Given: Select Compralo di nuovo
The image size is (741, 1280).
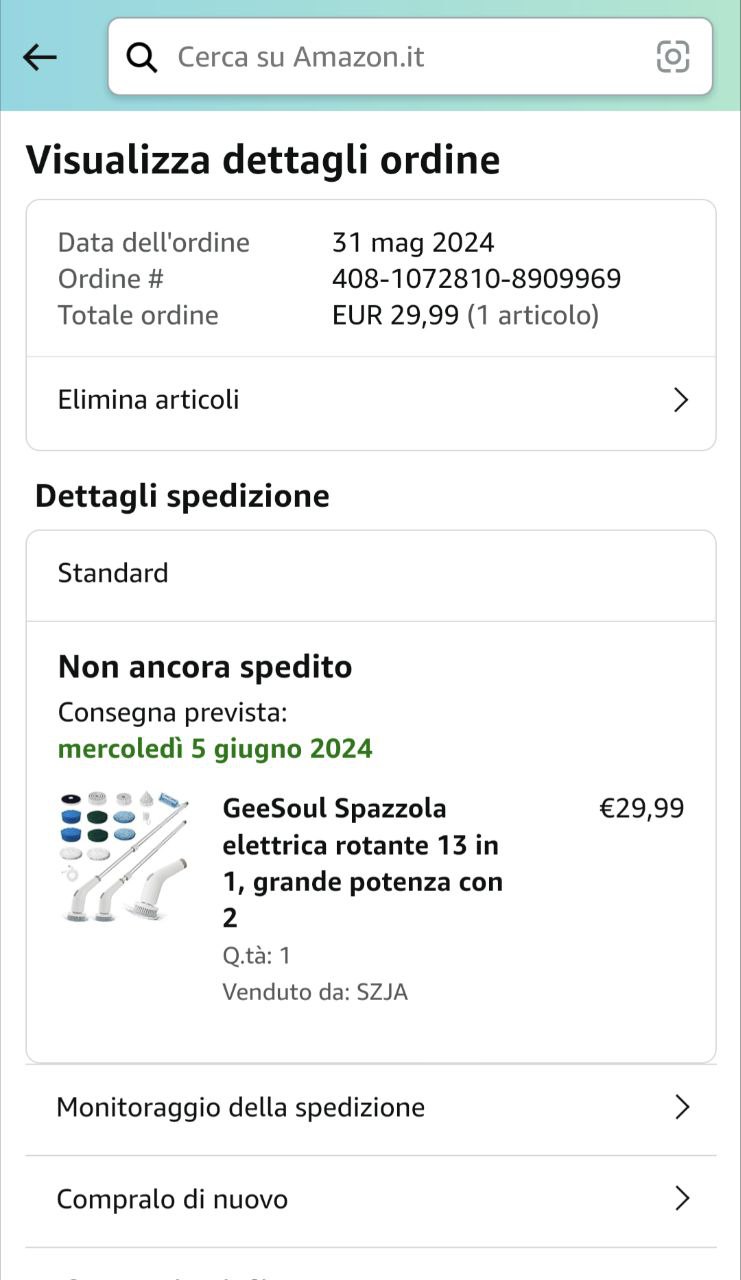Looking at the screenshot, I should pyautogui.click(x=172, y=1199).
